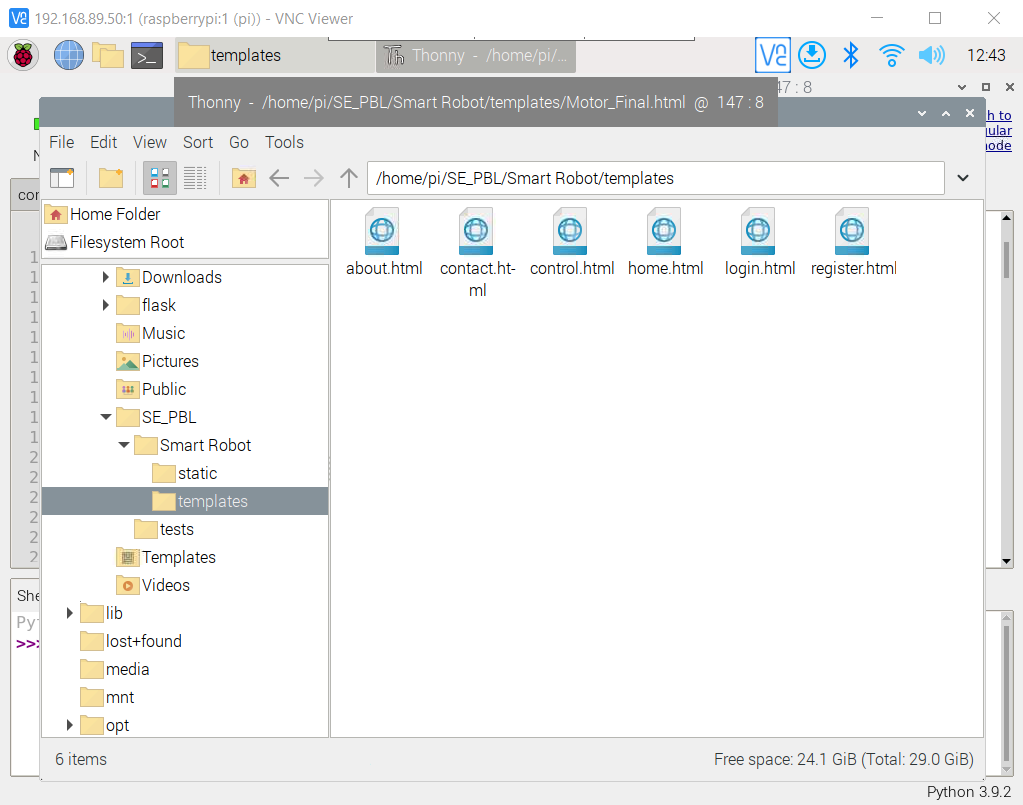Open a new file manager tab
The height and width of the screenshot is (805, 1023).
click(x=62, y=177)
